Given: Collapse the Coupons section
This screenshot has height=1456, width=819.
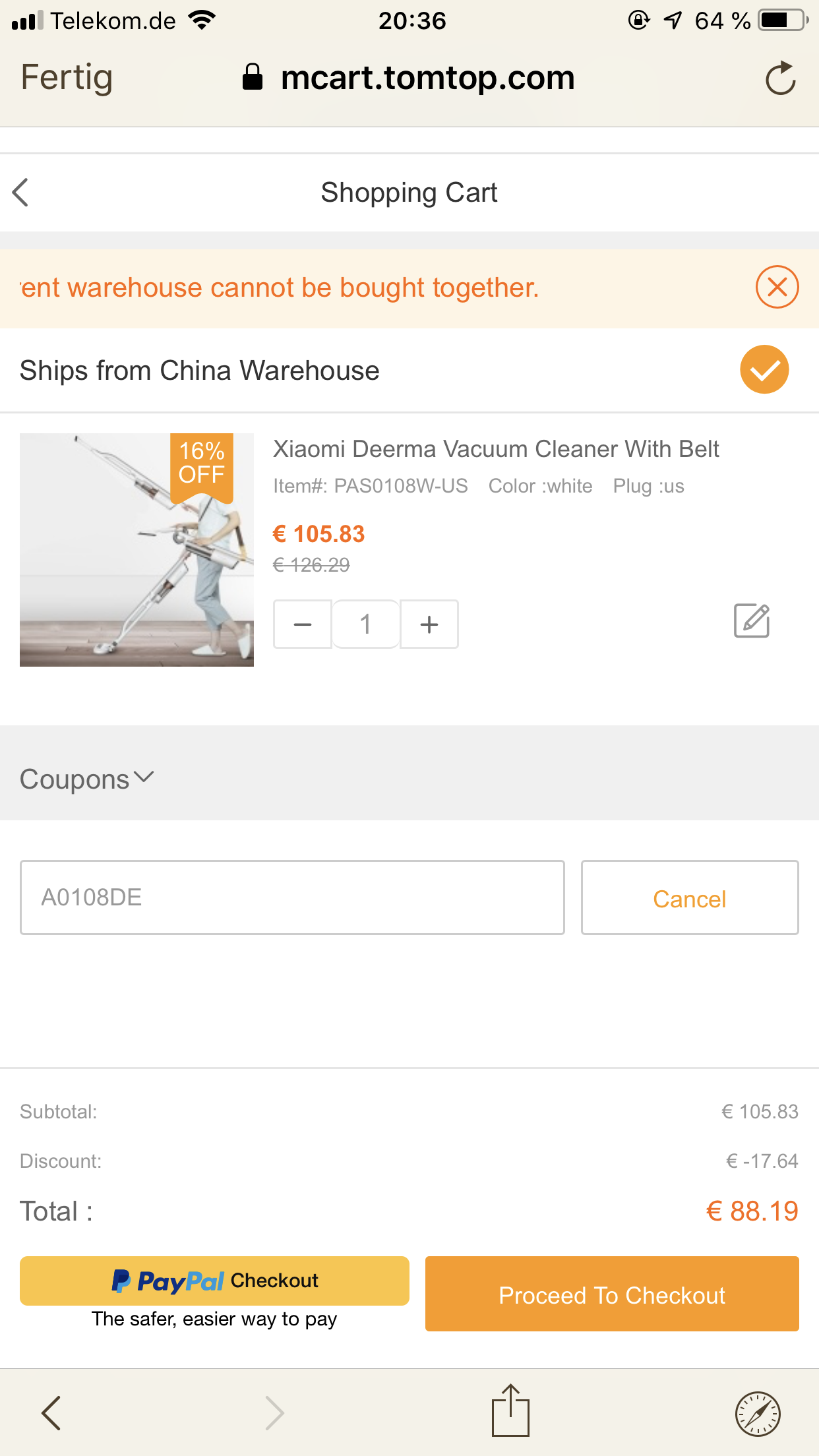Looking at the screenshot, I should (87, 779).
